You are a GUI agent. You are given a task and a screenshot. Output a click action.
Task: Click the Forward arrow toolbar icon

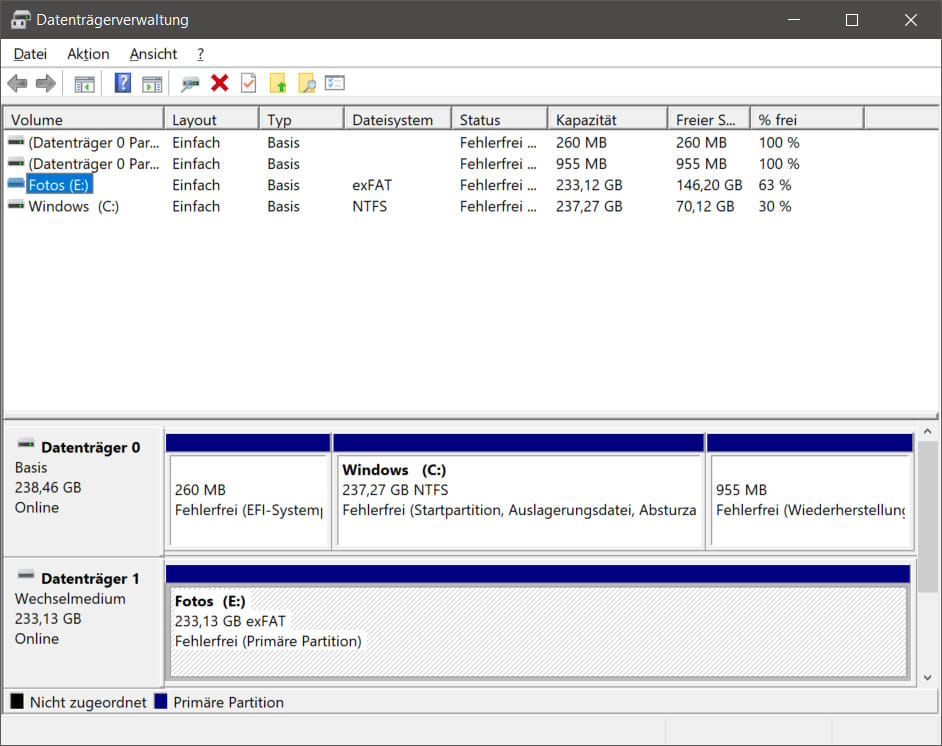[x=46, y=83]
